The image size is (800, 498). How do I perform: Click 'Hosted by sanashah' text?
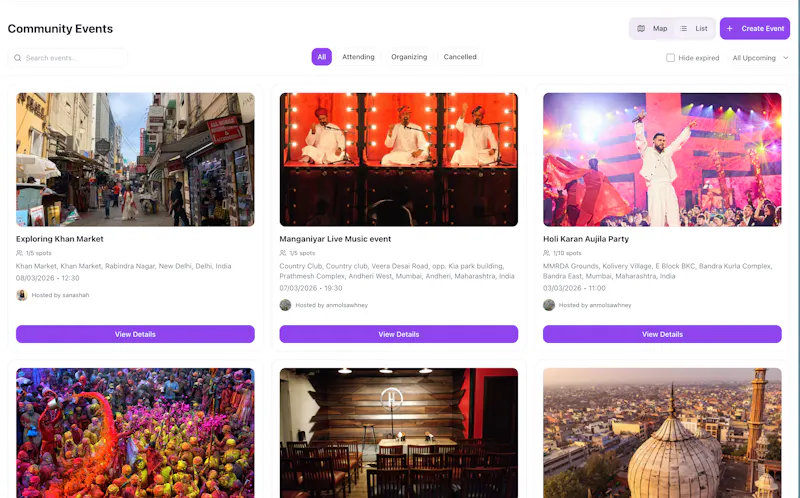pos(60,295)
